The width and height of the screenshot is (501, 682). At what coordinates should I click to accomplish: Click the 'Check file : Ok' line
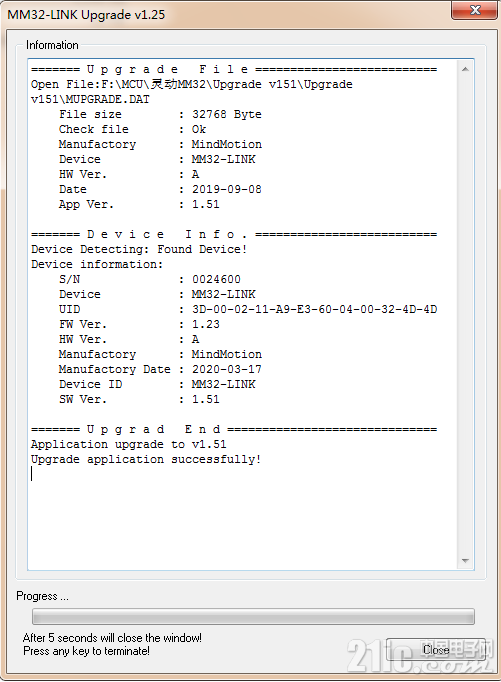[x=133, y=130]
